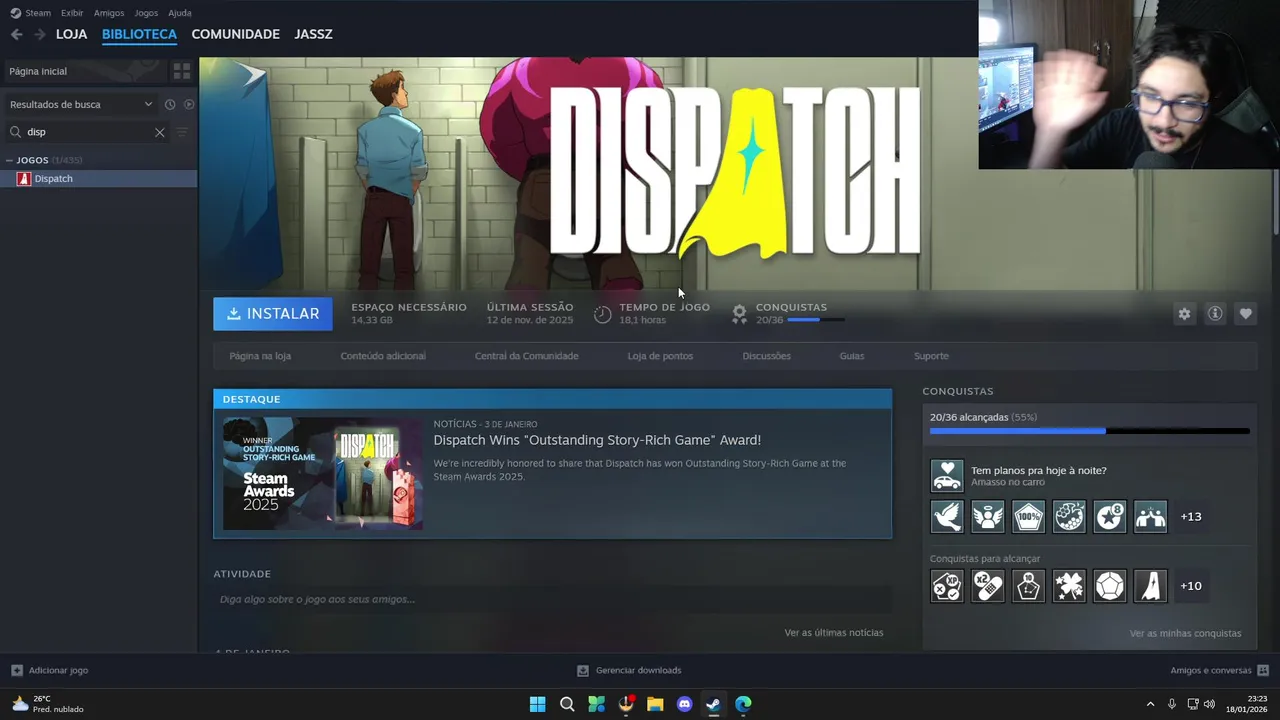The image size is (1280, 720).
Task: Open Dispatch Wins award news headline
Action: pos(597,440)
